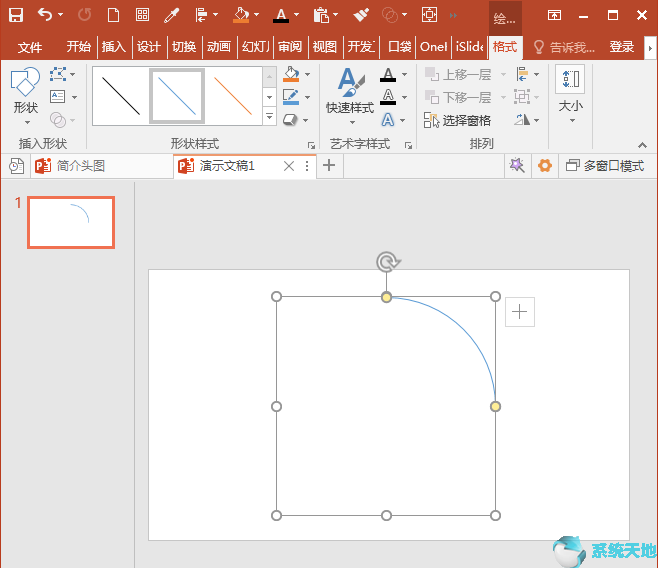658x568 pixels.
Task: Open the 快速样式 WordArt quick styles
Action: [x=350, y=96]
